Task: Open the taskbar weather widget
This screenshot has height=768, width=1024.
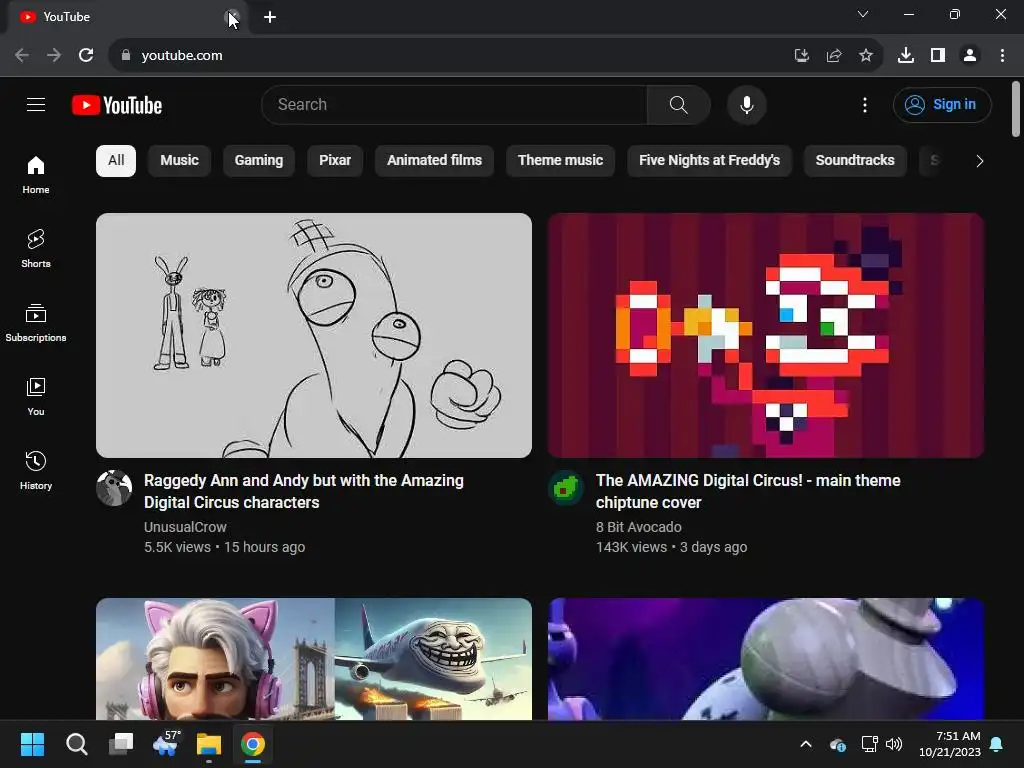Action: [x=166, y=743]
